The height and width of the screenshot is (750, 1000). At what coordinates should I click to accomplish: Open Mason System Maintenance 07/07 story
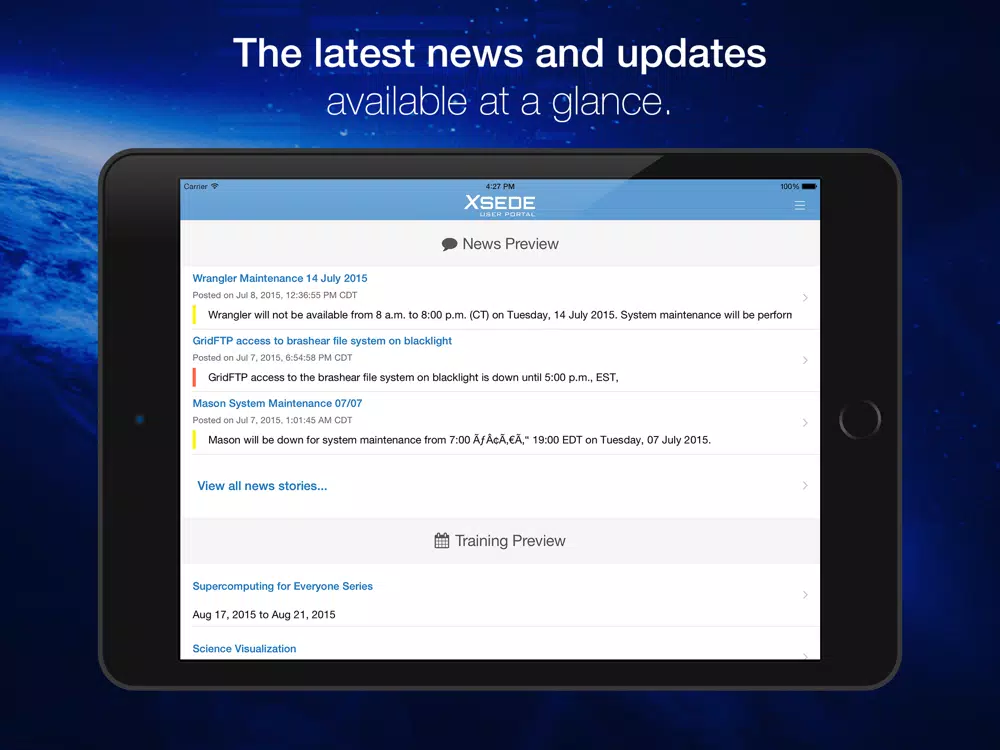pyautogui.click(x=277, y=404)
